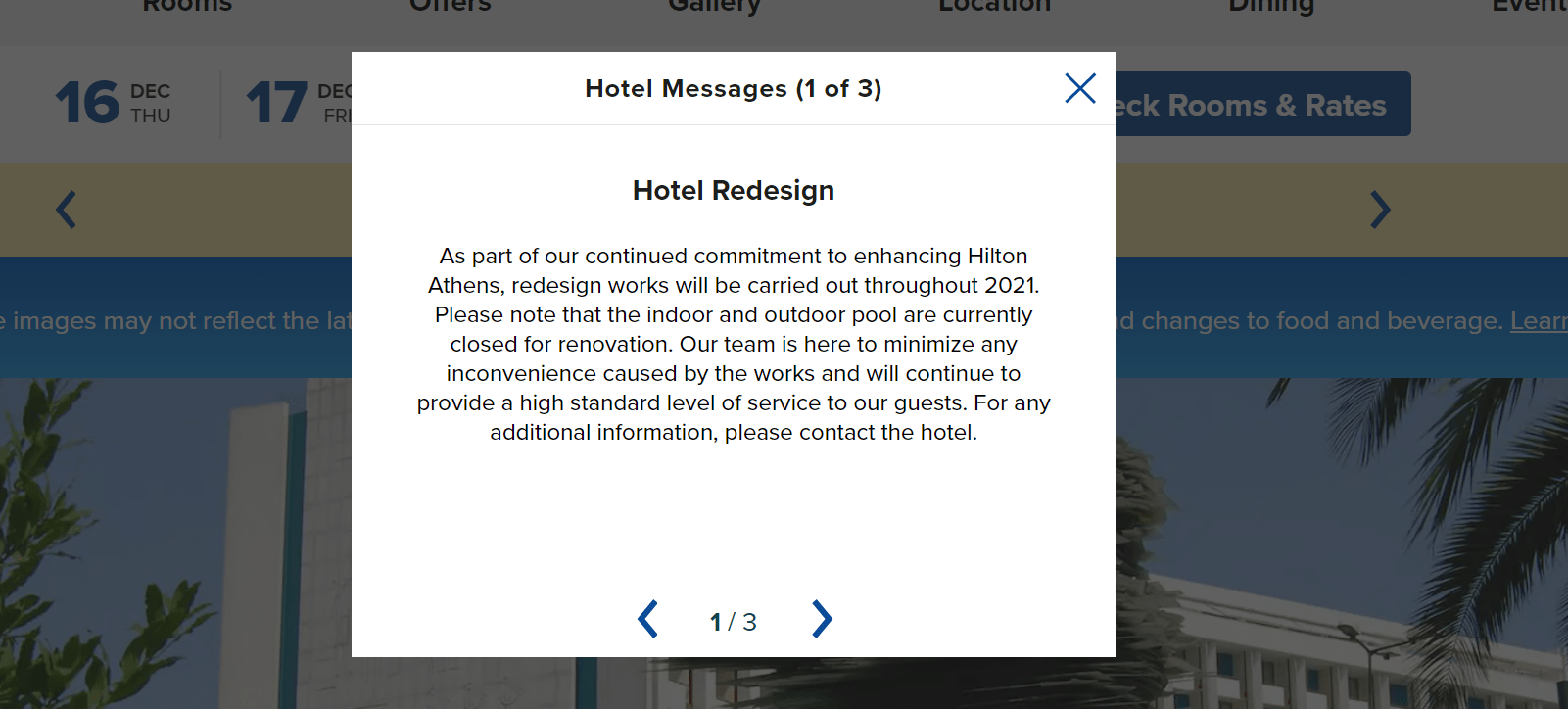The height and width of the screenshot is (709, 1568).
Task: Select the December 16 check-in date
Action: coord(113,102)
